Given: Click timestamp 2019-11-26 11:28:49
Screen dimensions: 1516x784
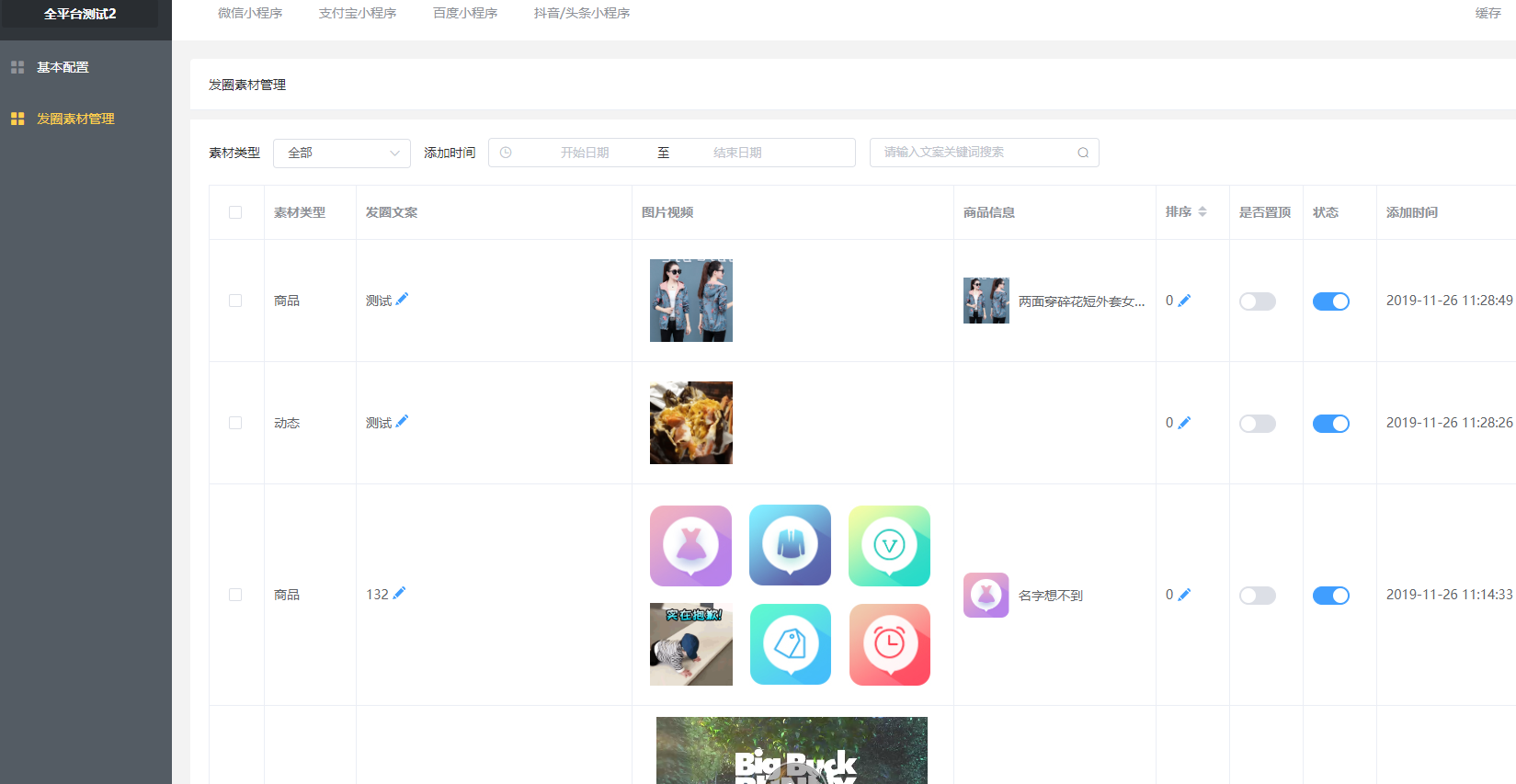Looking at the screenshot, I should coord(1449,301).
